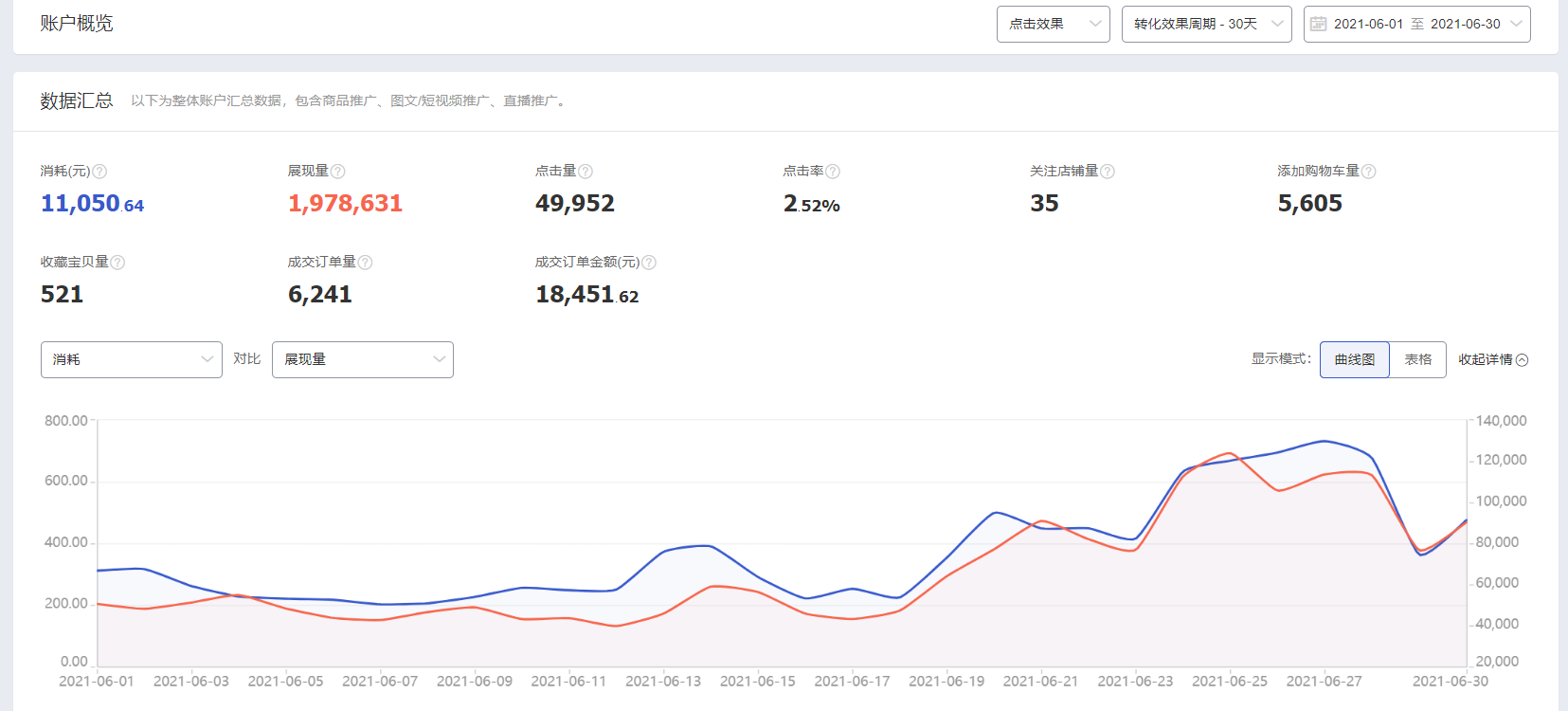
Task: Select the 收藏宝贝量 value 521
Action: 62,295
